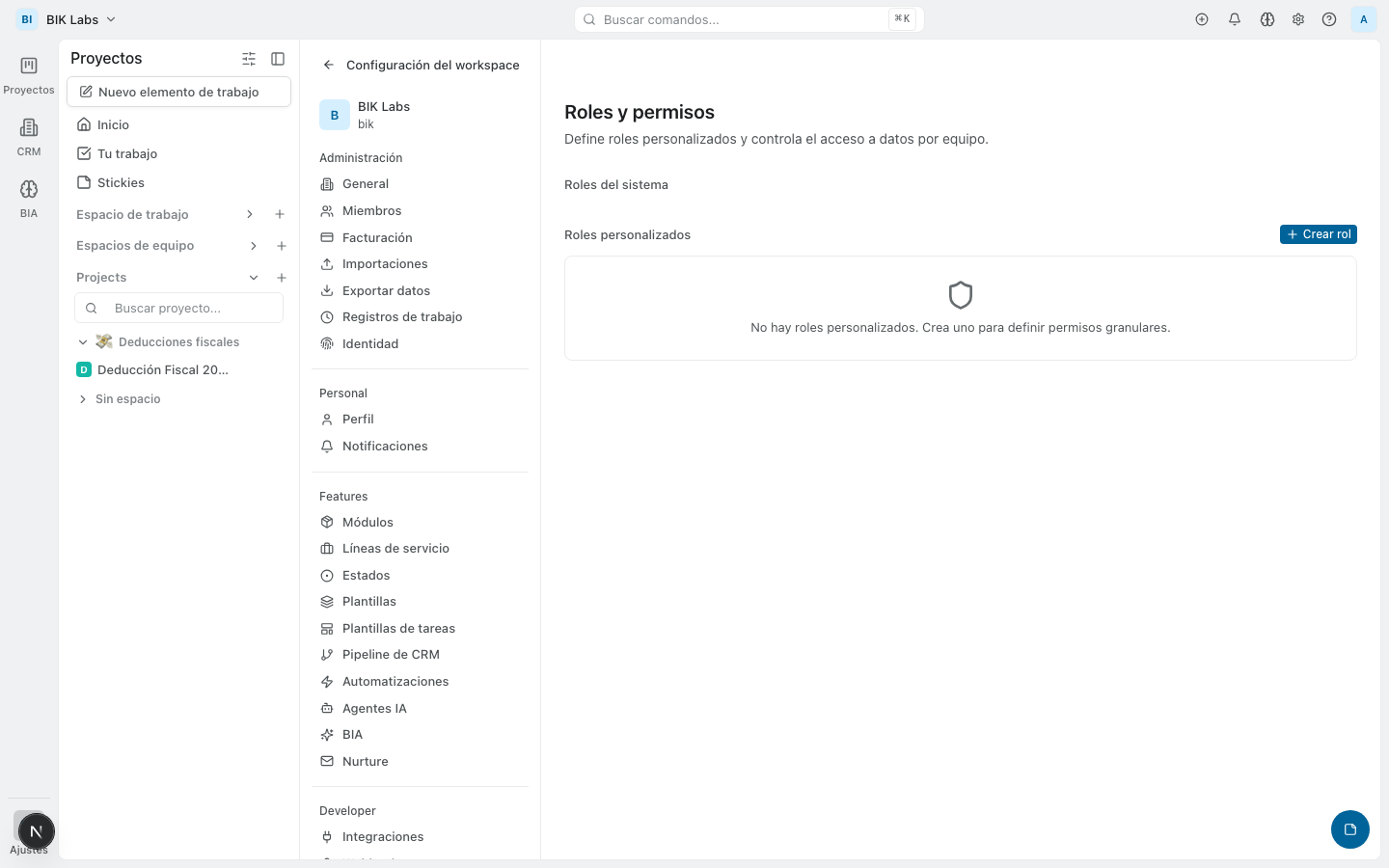Select Automatizaciones in the Features list
The height and width of the screenshot is (868, 1389).
click(395, 681)
